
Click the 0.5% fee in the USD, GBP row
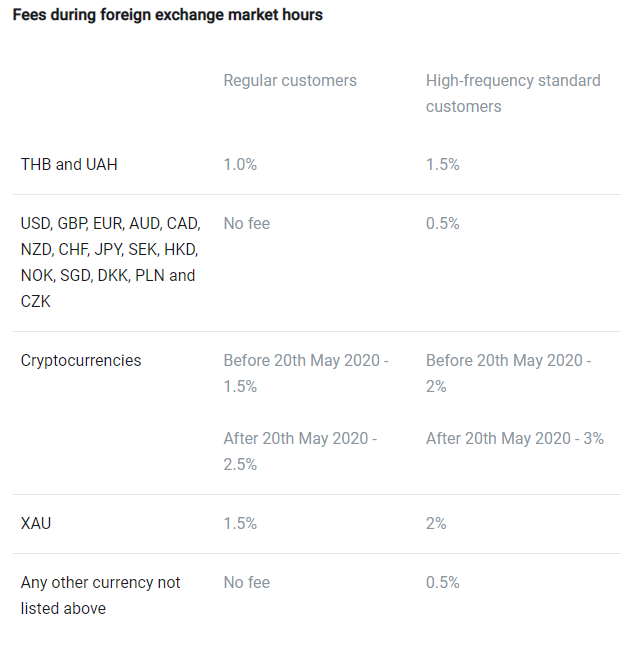pyautogui.click(x=442, y=223)
